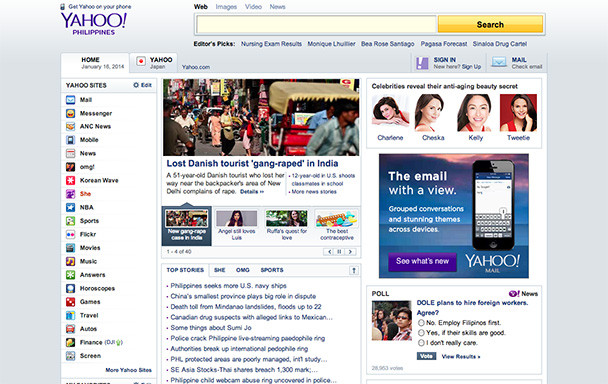
Task: Click the Yahoo.com link
Action: pos(196,67)
